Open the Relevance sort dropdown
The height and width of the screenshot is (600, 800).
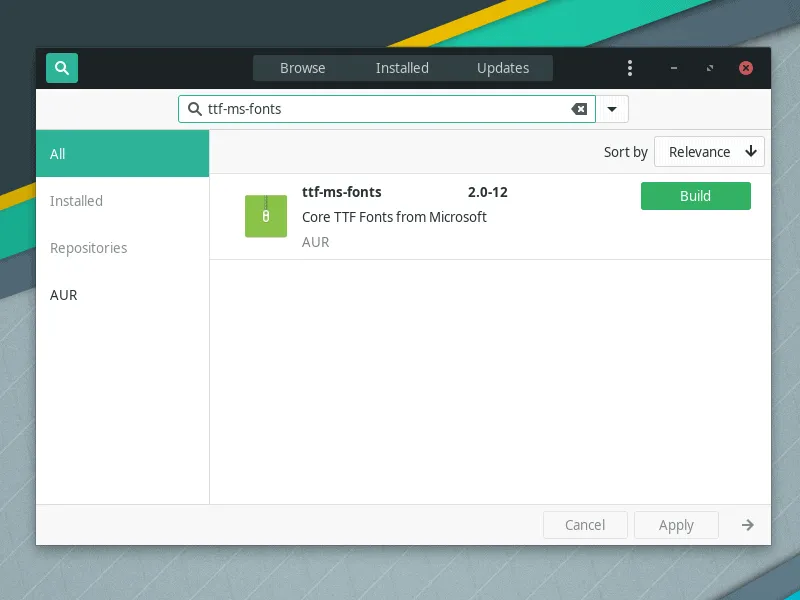pyautogui.click(x=709, y=152)
